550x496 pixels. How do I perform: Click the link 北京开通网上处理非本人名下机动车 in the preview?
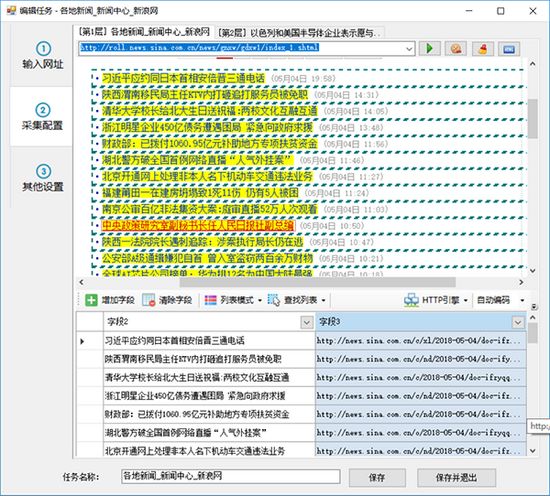coord(207,176)
